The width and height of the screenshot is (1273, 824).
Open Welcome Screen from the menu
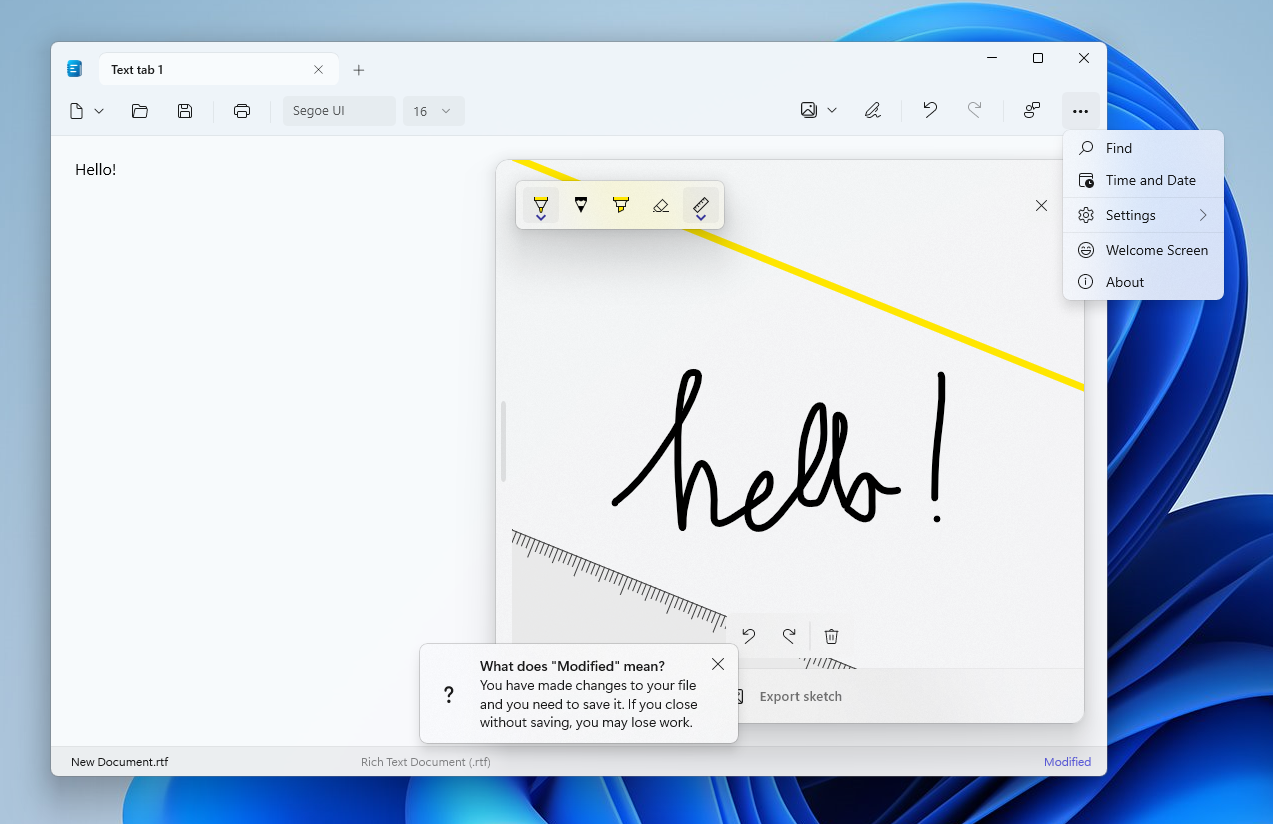tap(1143, 250)
